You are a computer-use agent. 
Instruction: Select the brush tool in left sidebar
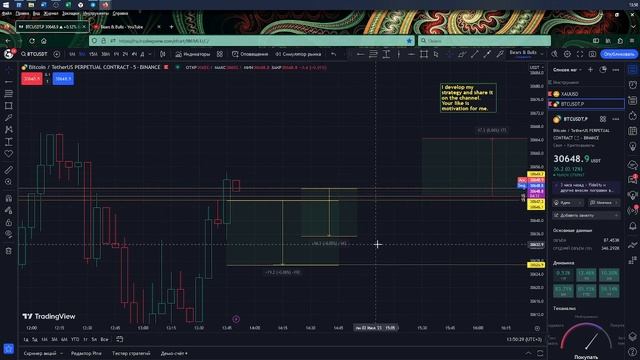pos(8,118)
